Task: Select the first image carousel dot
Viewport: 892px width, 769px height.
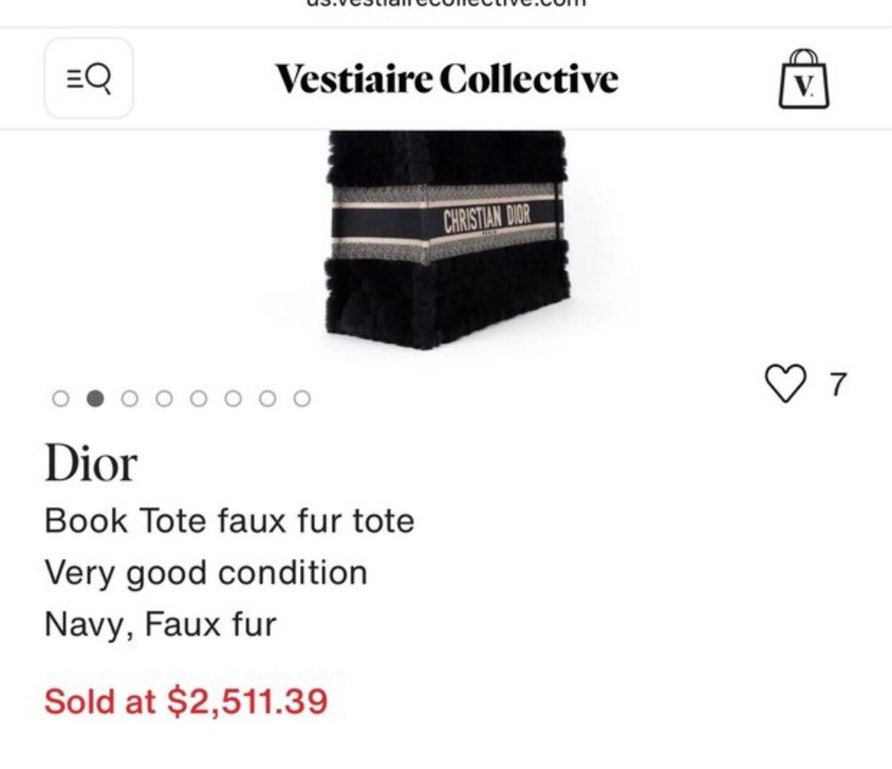Action: pyautogui.click(x=61, y=399)
